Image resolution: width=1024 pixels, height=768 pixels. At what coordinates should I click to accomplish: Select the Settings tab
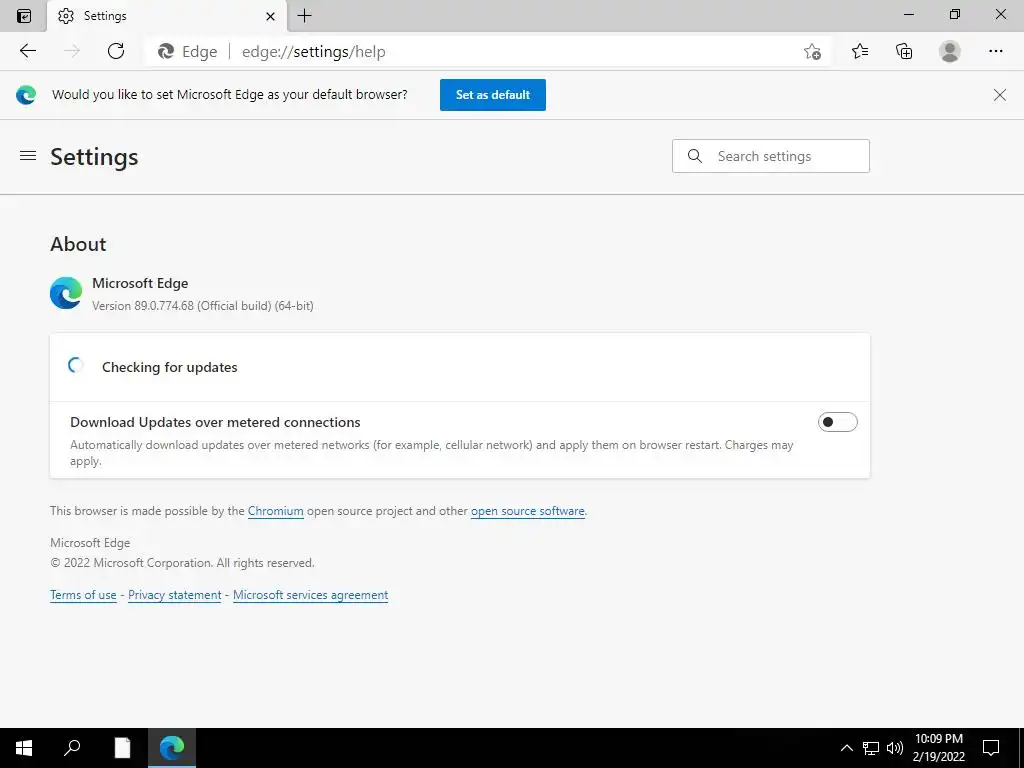pos(167,16)
